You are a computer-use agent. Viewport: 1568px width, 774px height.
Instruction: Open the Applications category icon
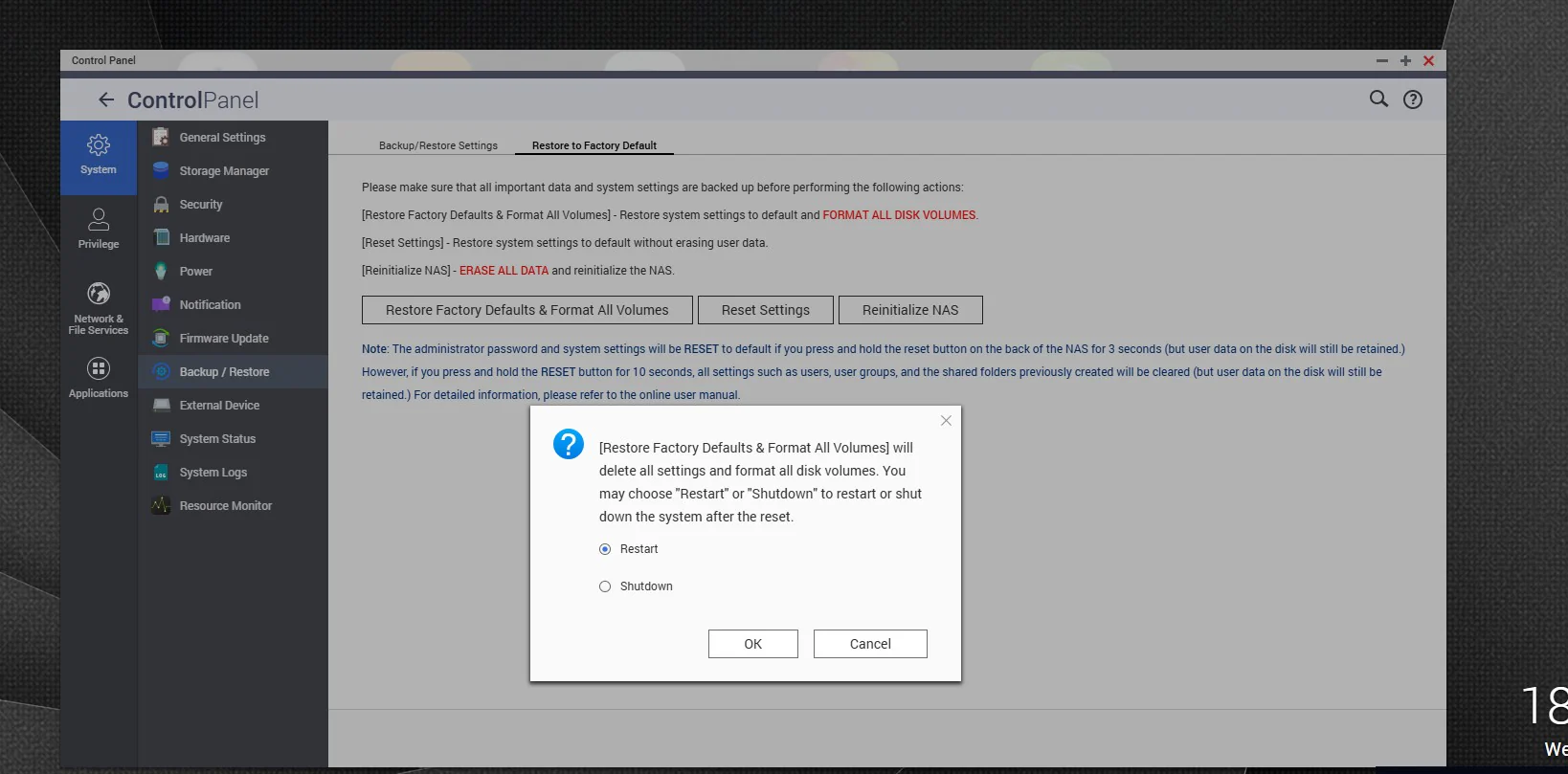coord(99,368)
